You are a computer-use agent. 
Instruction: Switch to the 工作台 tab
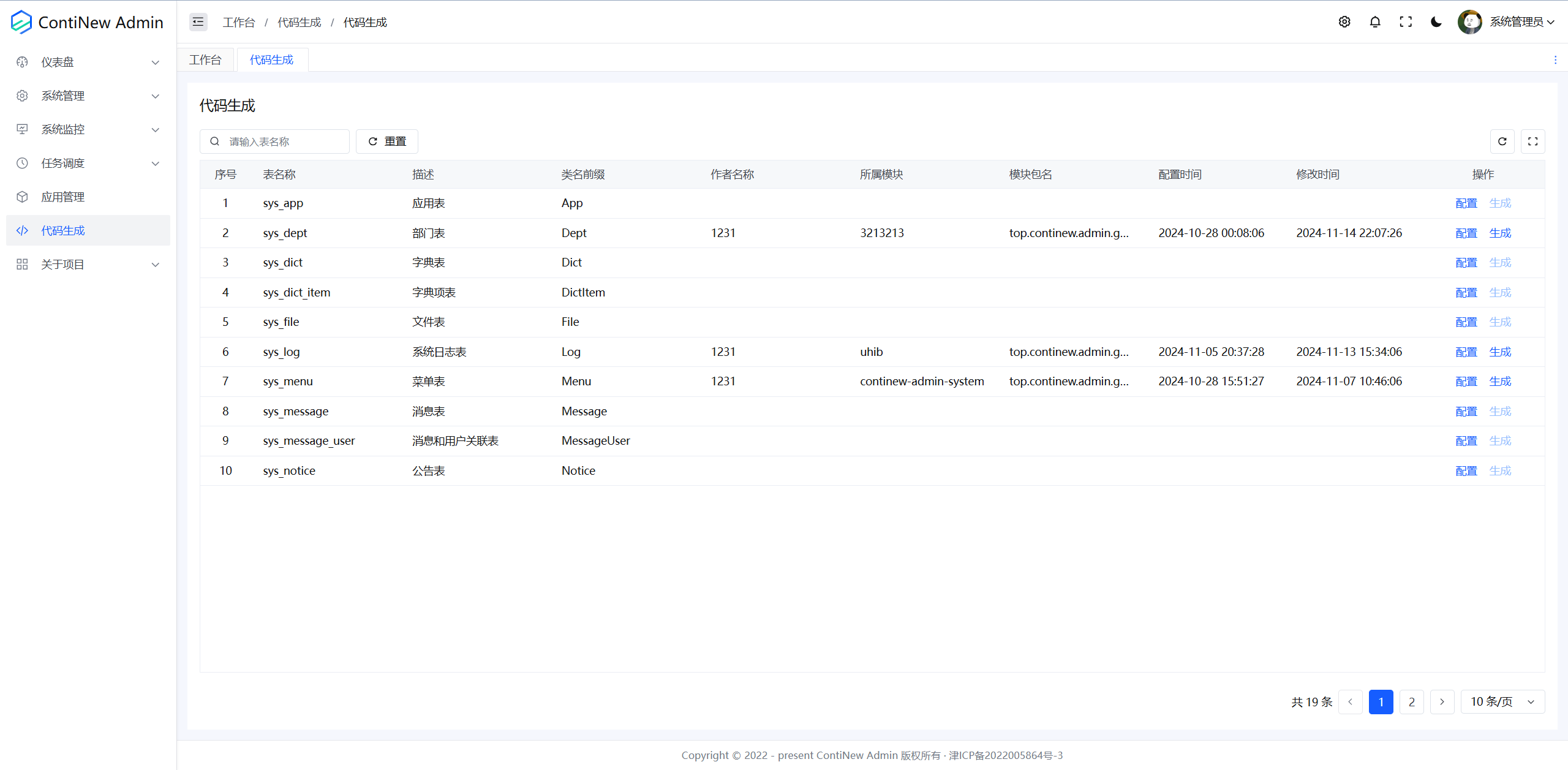coord(205,60)
